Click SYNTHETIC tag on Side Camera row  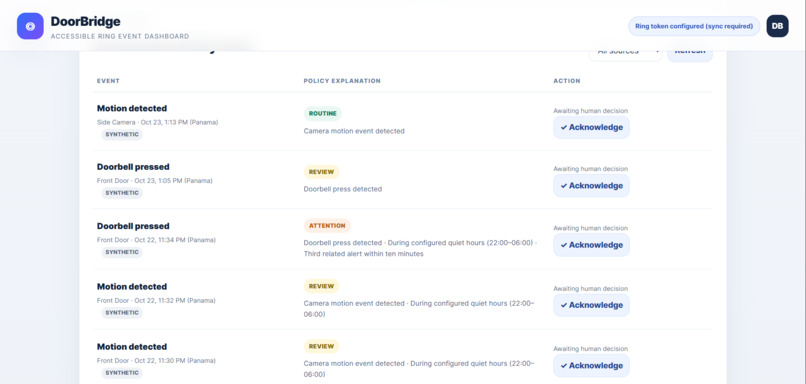coord(122,135)
